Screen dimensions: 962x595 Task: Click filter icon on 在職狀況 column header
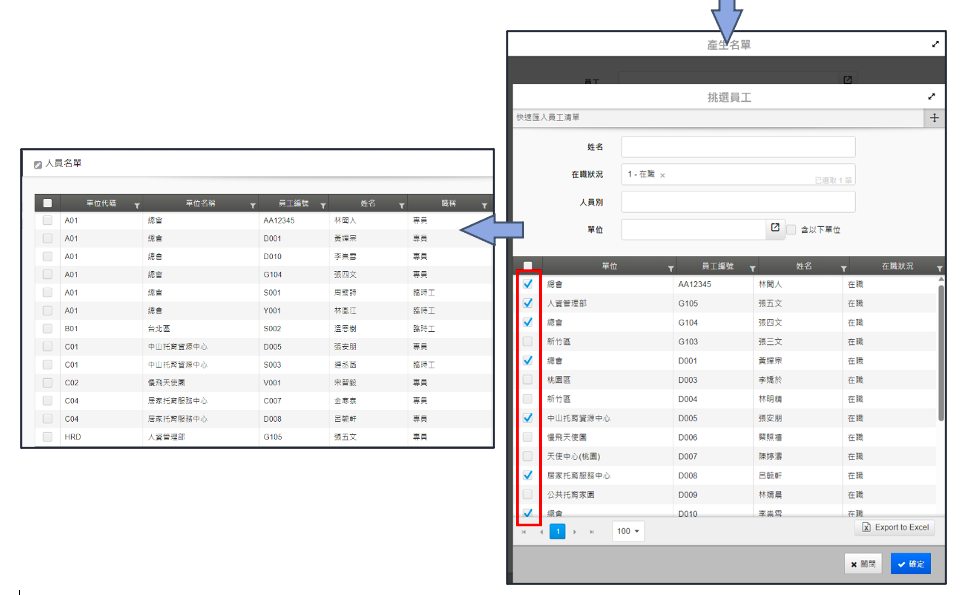pos(938,269)
